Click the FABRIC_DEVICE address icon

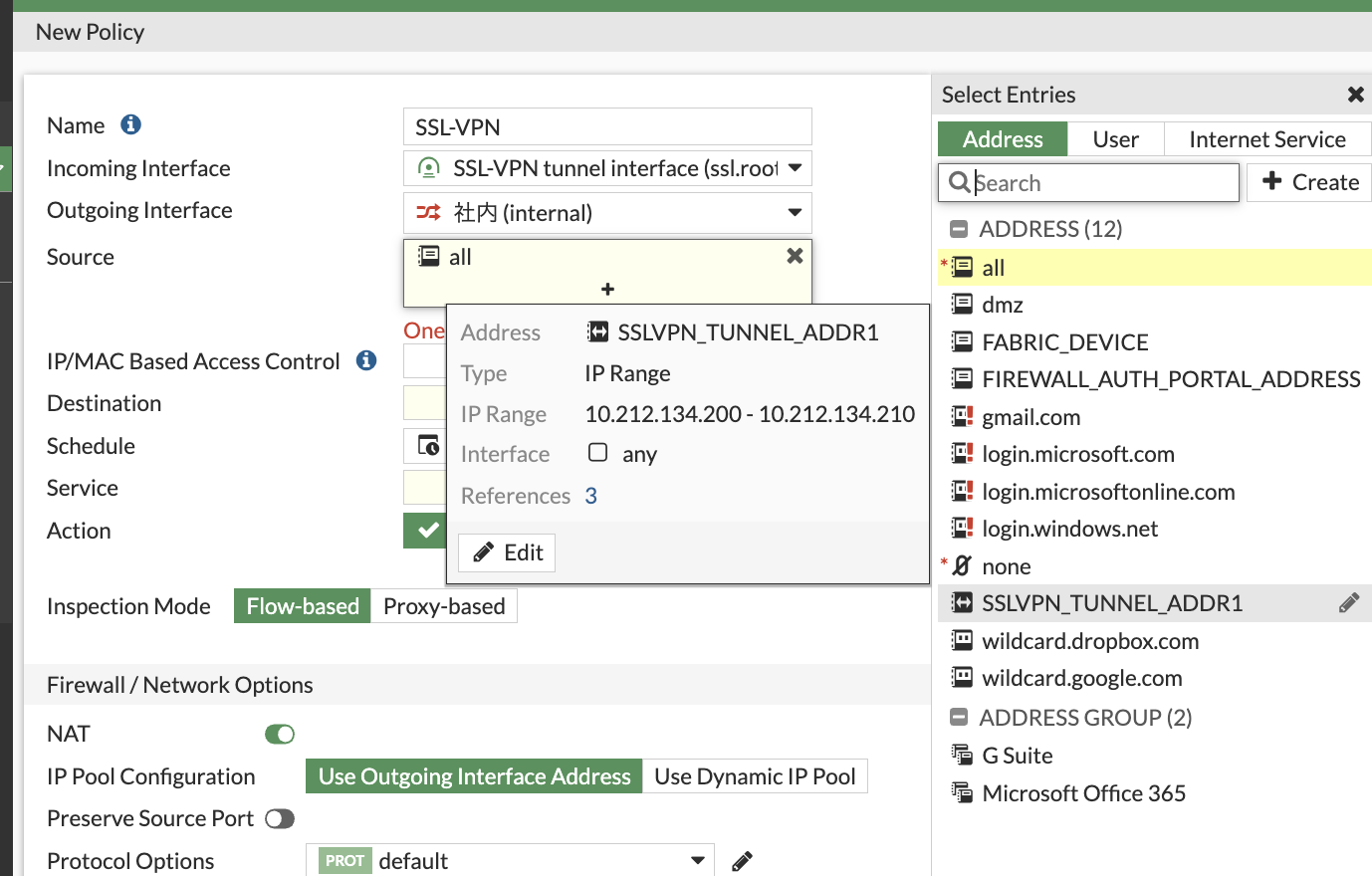point(962,341)
